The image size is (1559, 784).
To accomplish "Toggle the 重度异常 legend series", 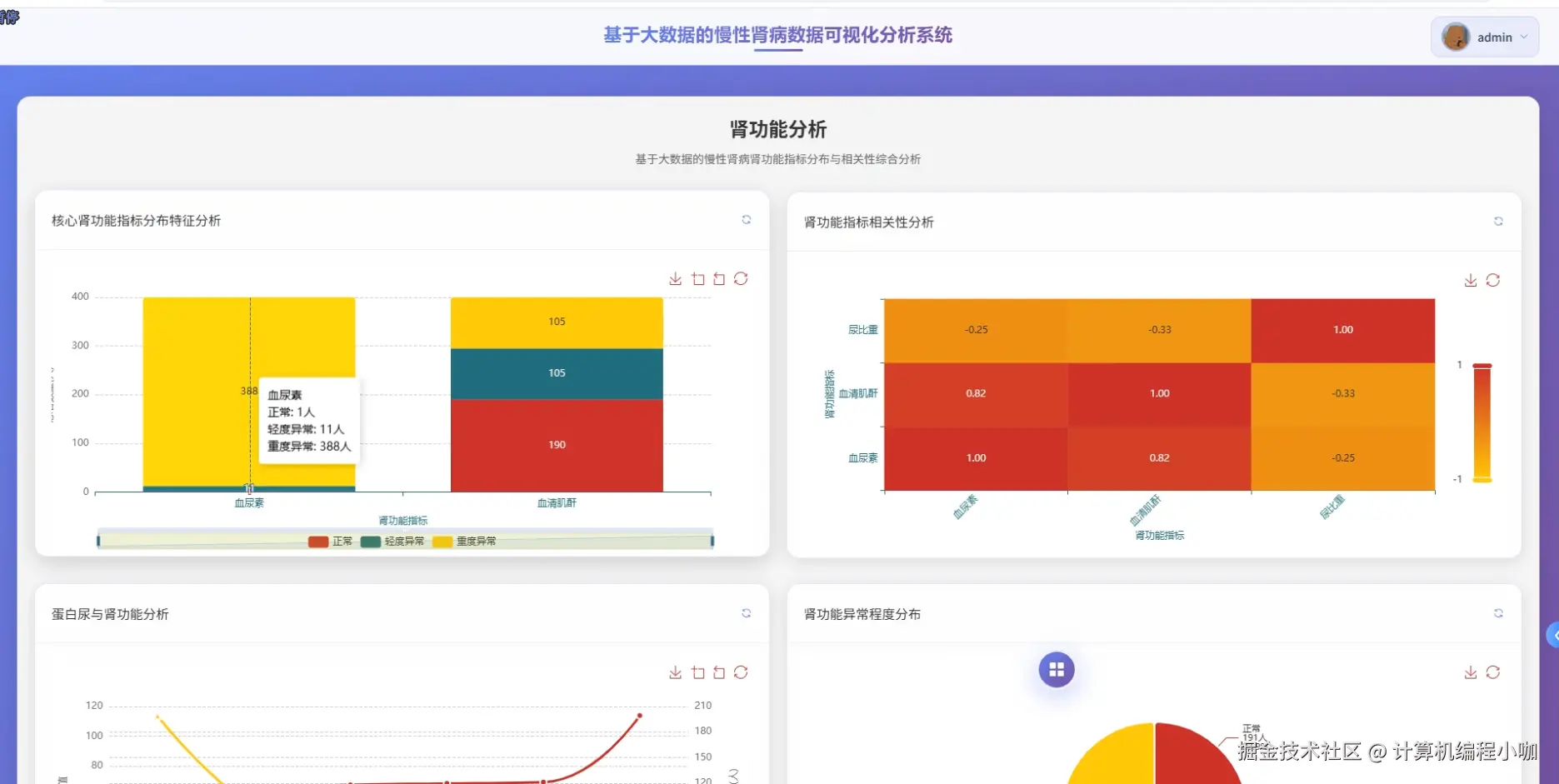I will (464, 542).
